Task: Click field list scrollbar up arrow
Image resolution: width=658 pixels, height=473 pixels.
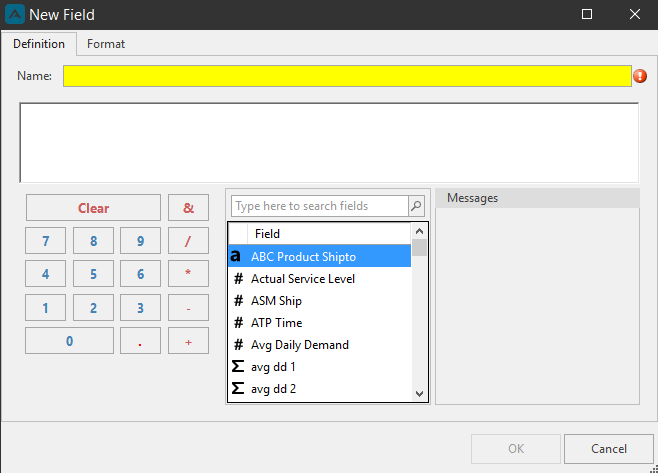Action: coord(419,231)
